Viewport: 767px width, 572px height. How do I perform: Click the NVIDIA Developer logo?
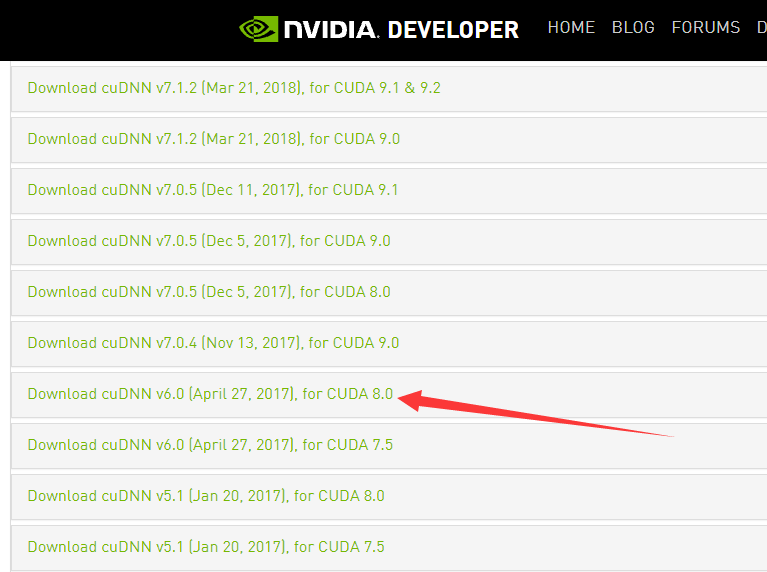[379, 29]
